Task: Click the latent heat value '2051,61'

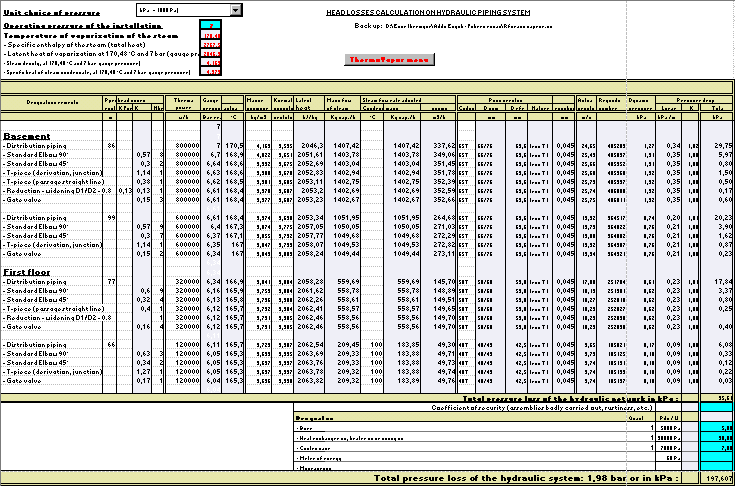Action: pyautogui.click(x=310, y=155)
